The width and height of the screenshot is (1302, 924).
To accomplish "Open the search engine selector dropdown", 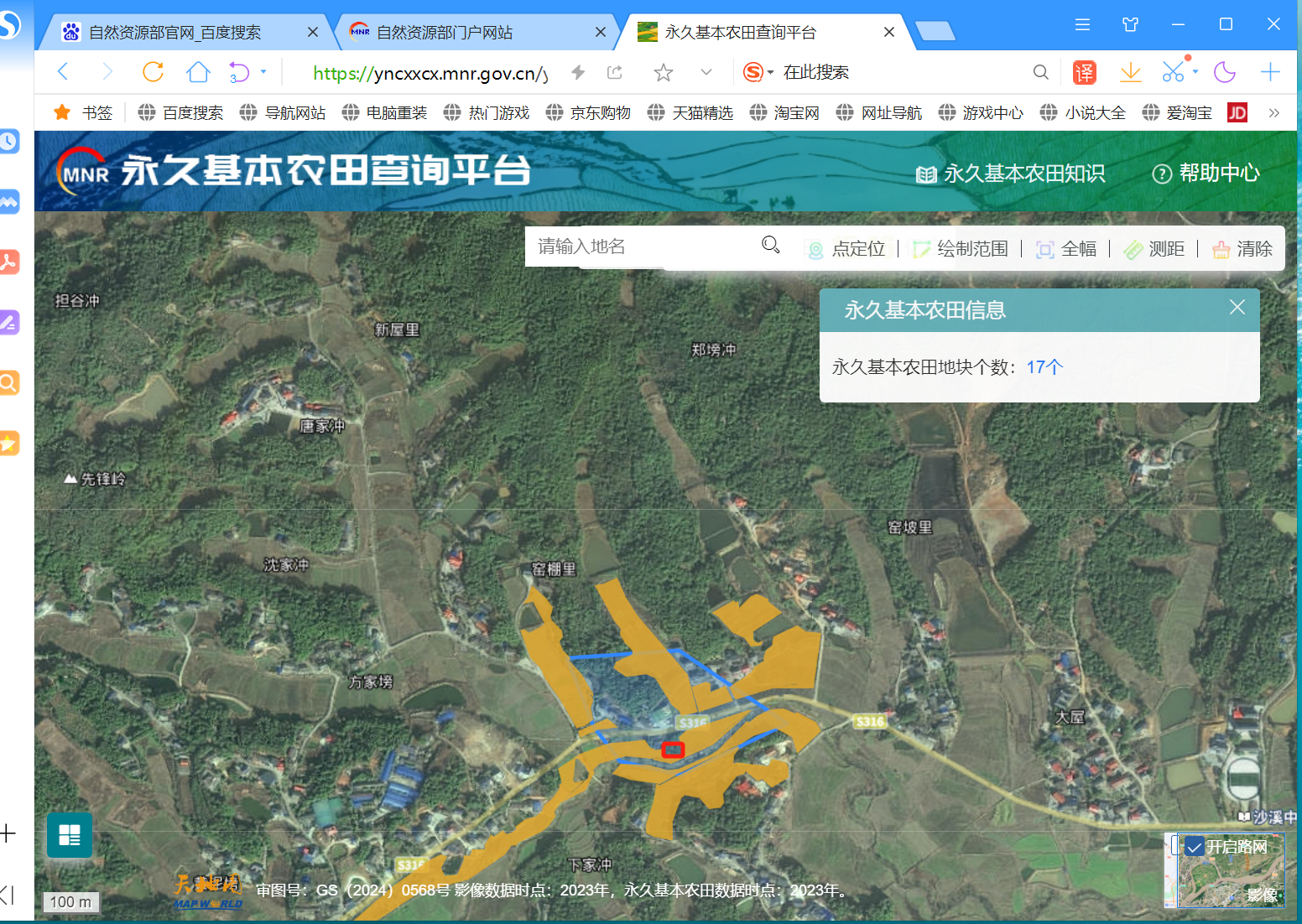I will (770, 73).
